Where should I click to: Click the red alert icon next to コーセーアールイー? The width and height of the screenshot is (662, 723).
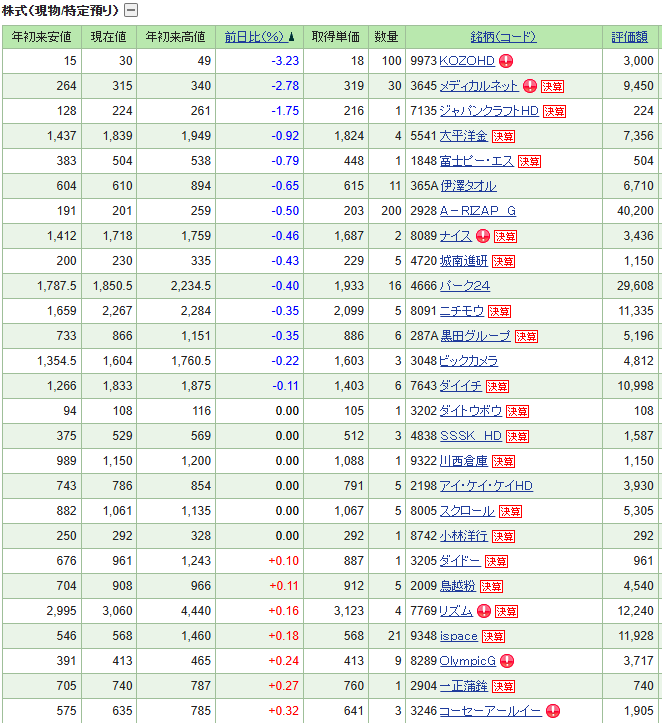(553, 711)
